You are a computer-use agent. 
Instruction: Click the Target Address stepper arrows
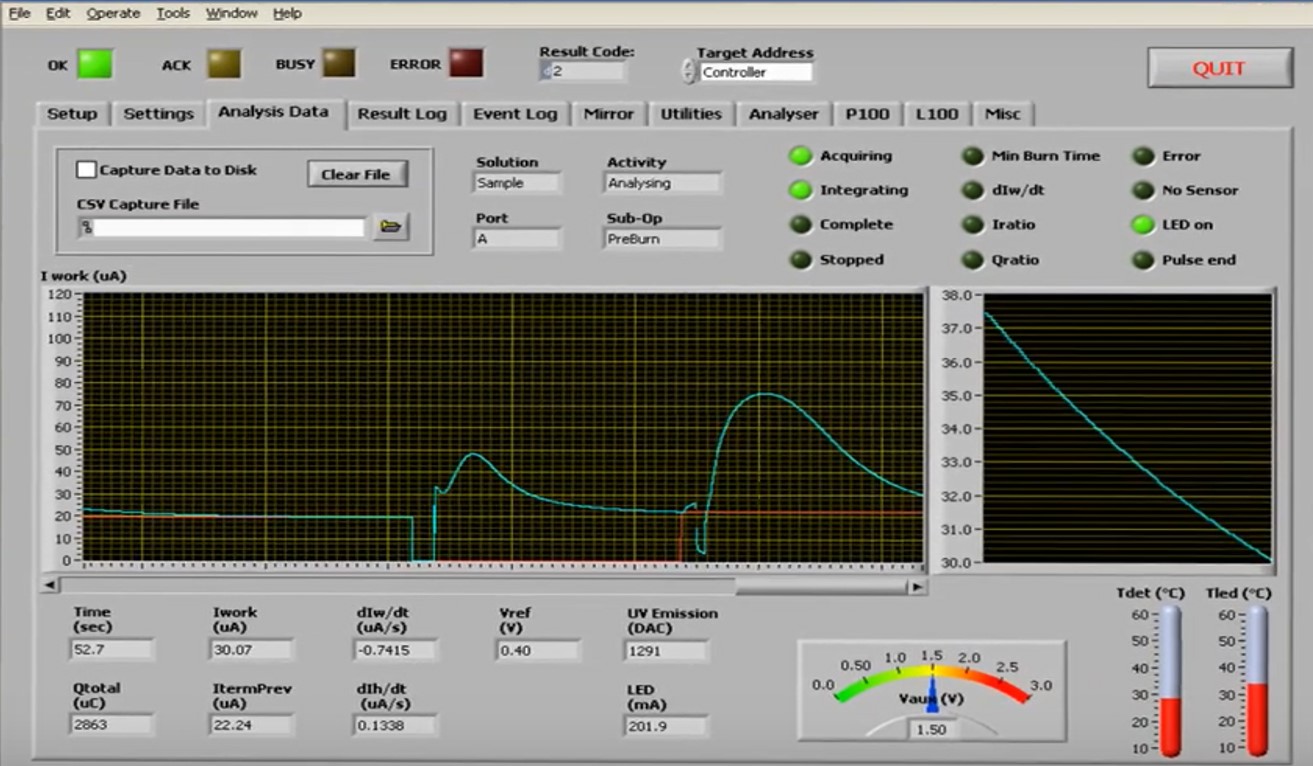click(x=688, y=72)
